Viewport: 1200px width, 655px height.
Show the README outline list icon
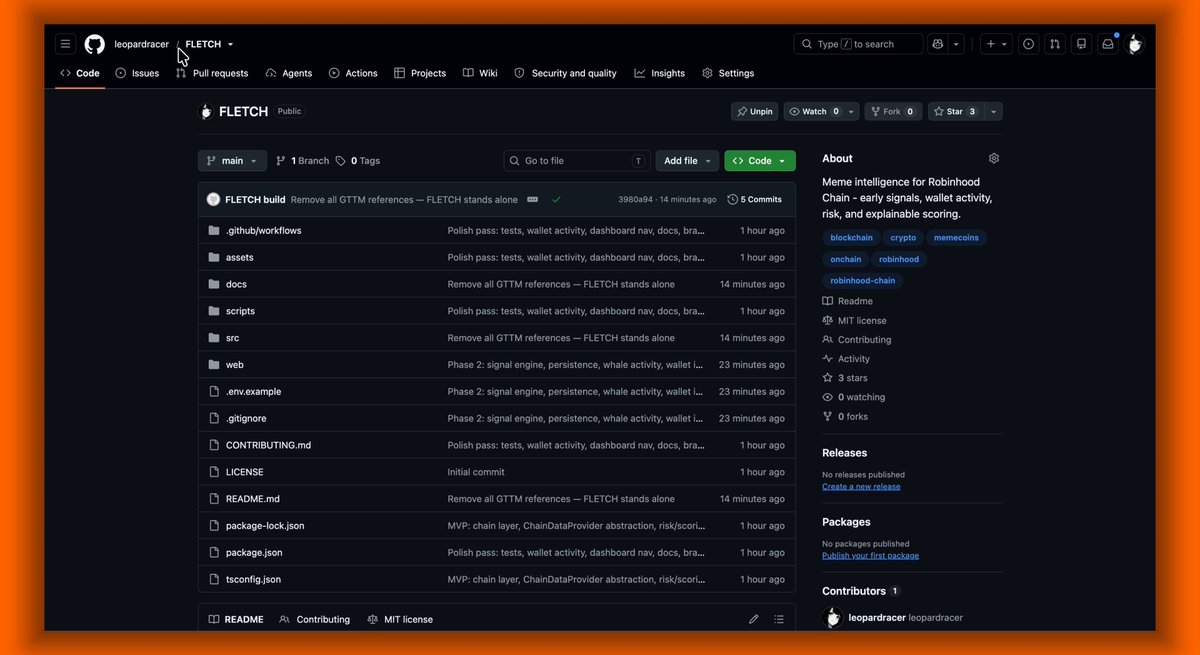coord(779,619)
